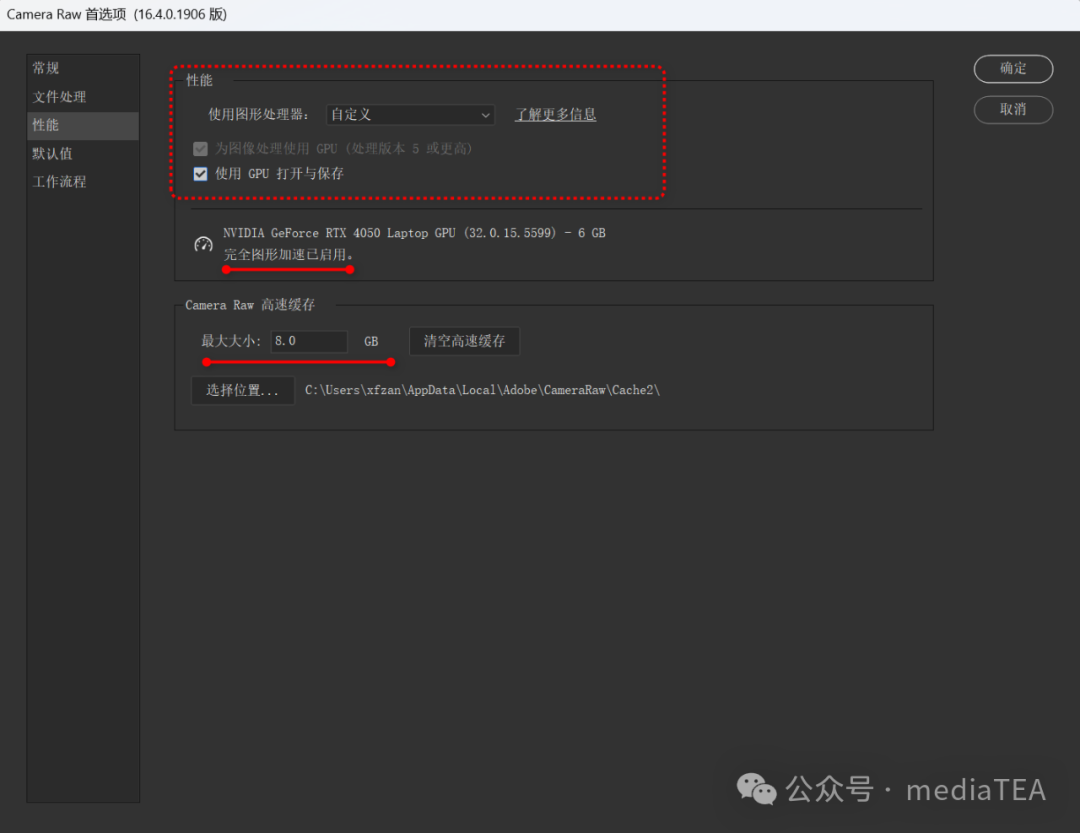Click the CameraRaw Cache2 path text
1080x833 pixels.
click(482, 390)
